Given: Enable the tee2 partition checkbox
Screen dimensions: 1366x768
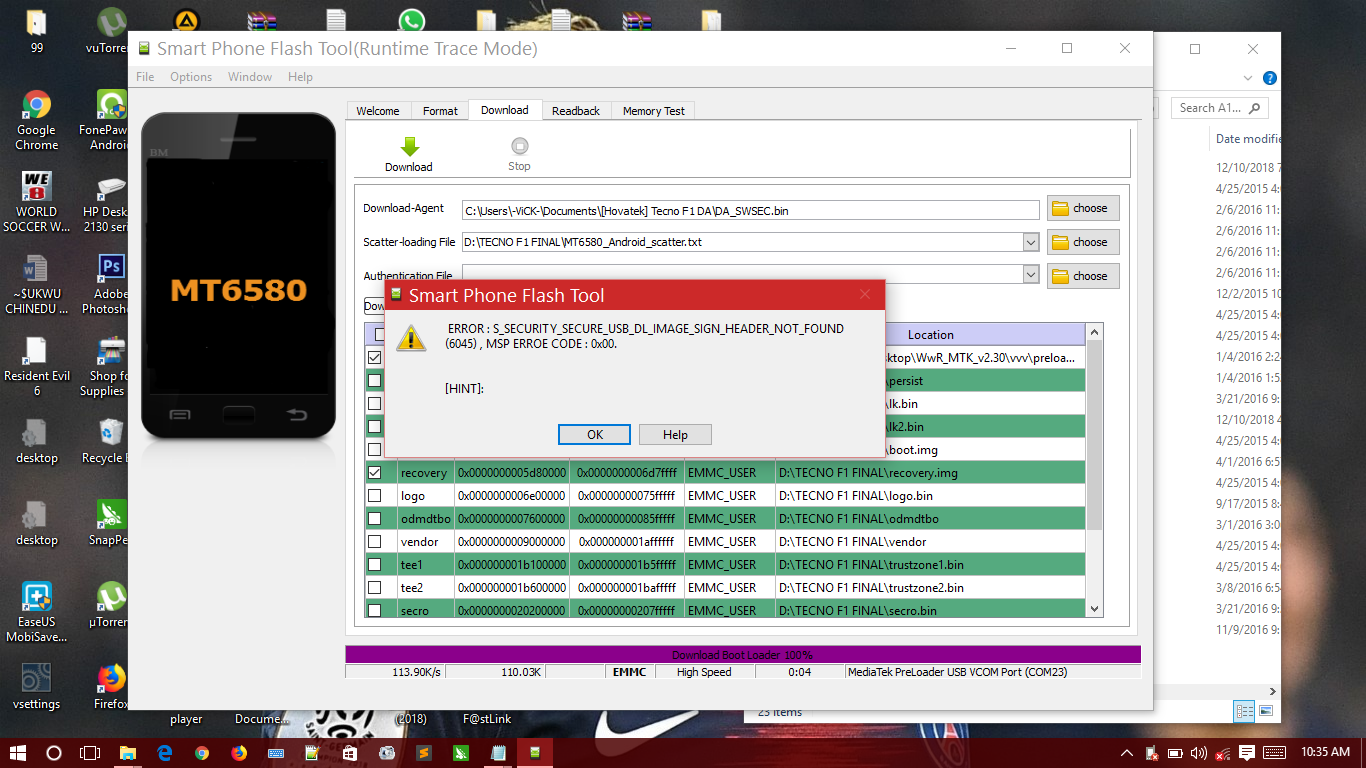Looking at the screenshot, I should [375, 587].
